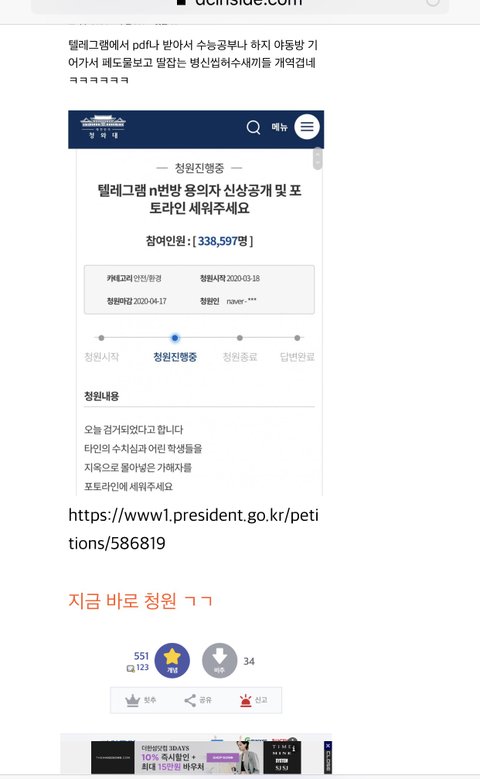Click the magnifier search icon in 청와대 header
The image size is (480, 779).
point(253,127)
